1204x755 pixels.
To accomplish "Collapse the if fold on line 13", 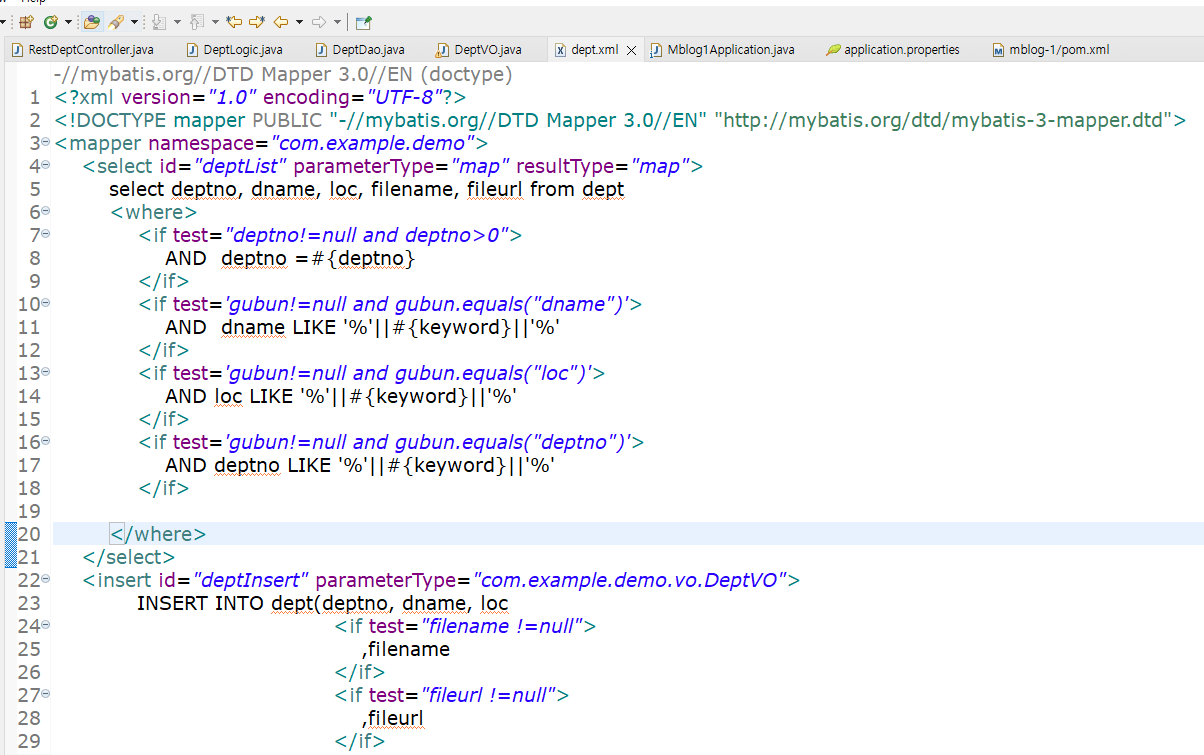I will (x=46, y=373).
